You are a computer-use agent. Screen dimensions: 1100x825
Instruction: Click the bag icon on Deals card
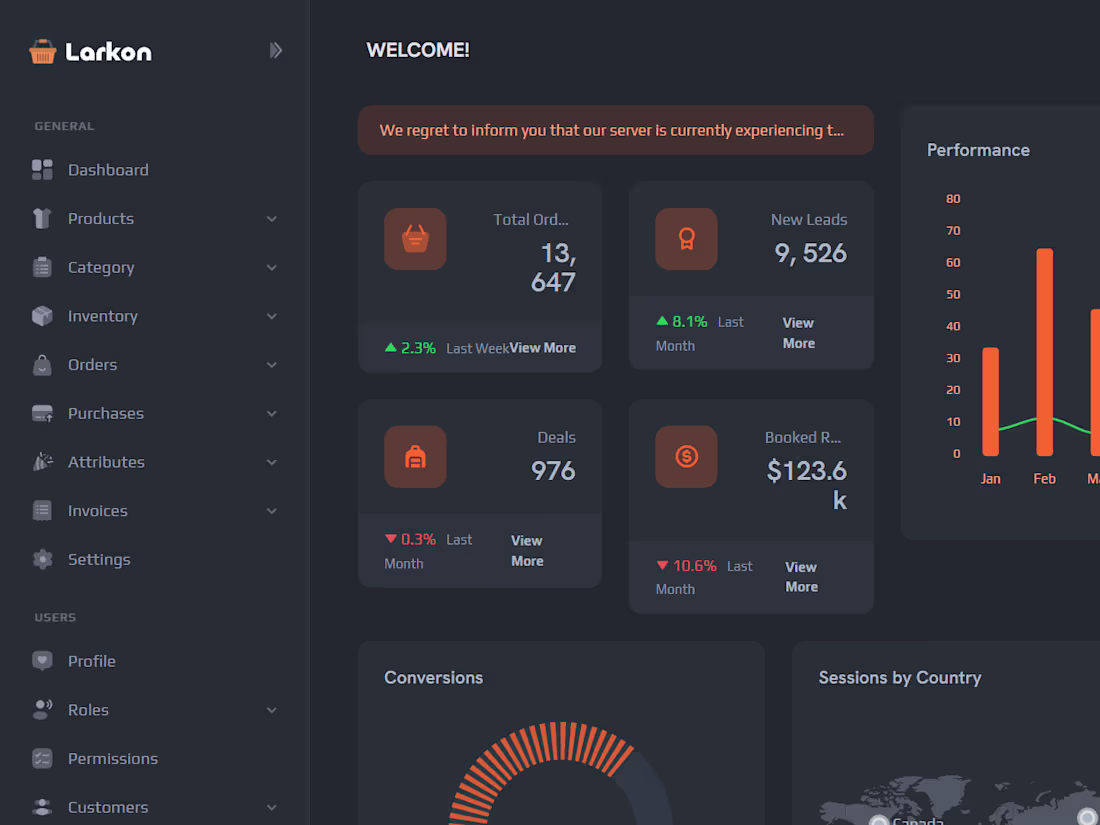point(415,456)
